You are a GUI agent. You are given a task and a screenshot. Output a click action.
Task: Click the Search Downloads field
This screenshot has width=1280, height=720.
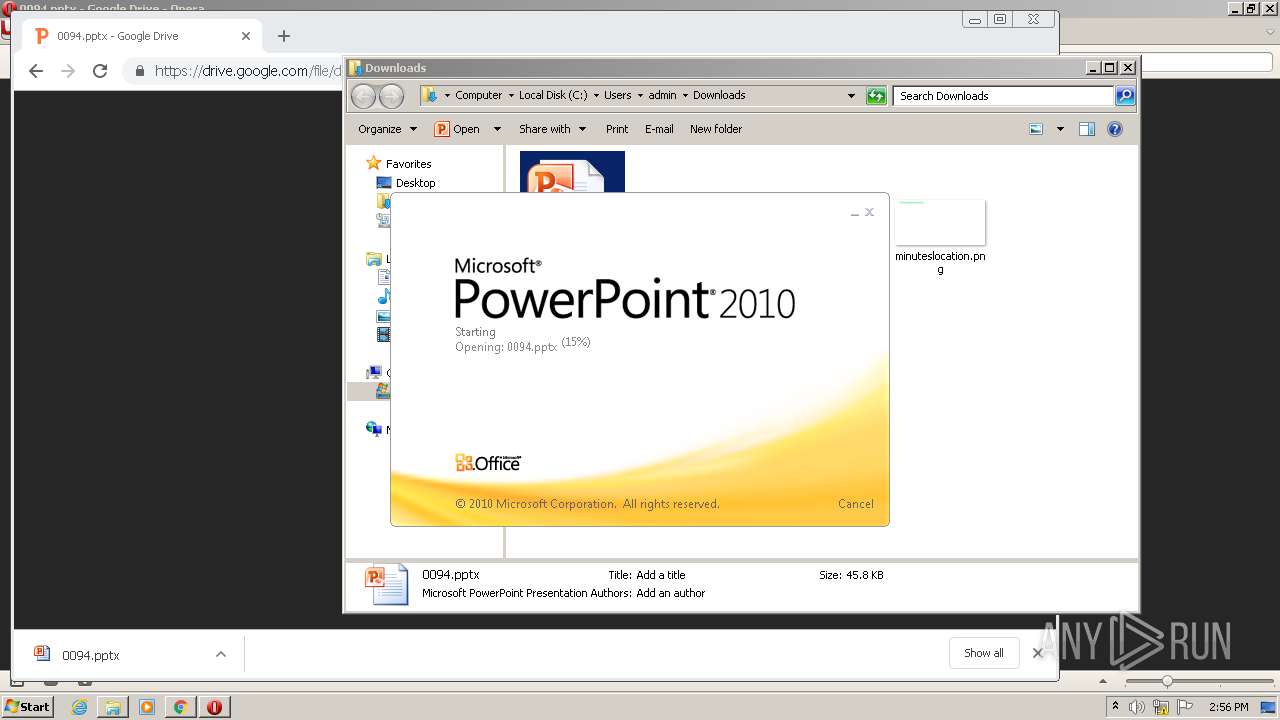(x=1003, y=96)
